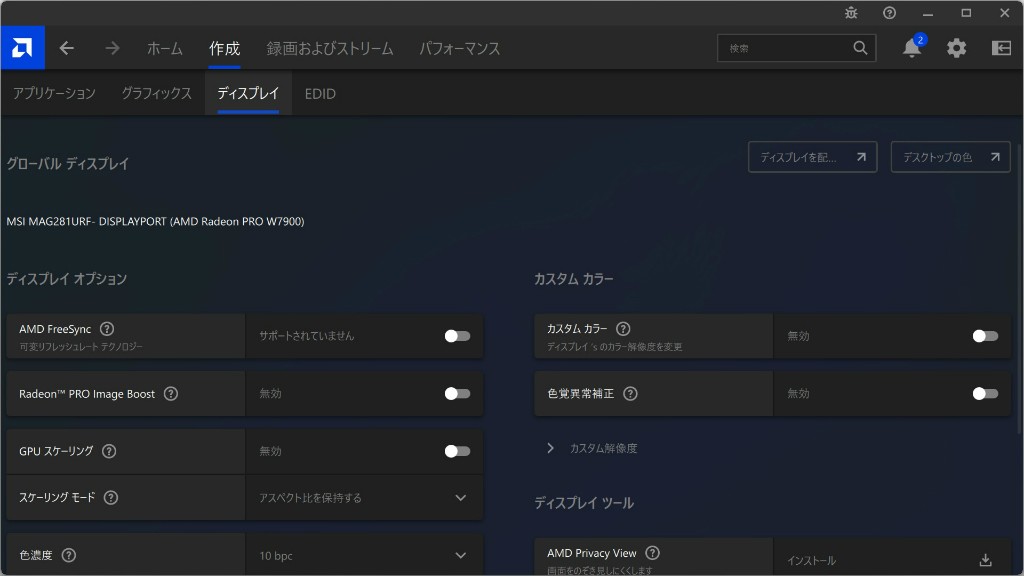Click デスクトップの色 button
This screenshot has width=1024, height=576.
[x=950, y=157]
